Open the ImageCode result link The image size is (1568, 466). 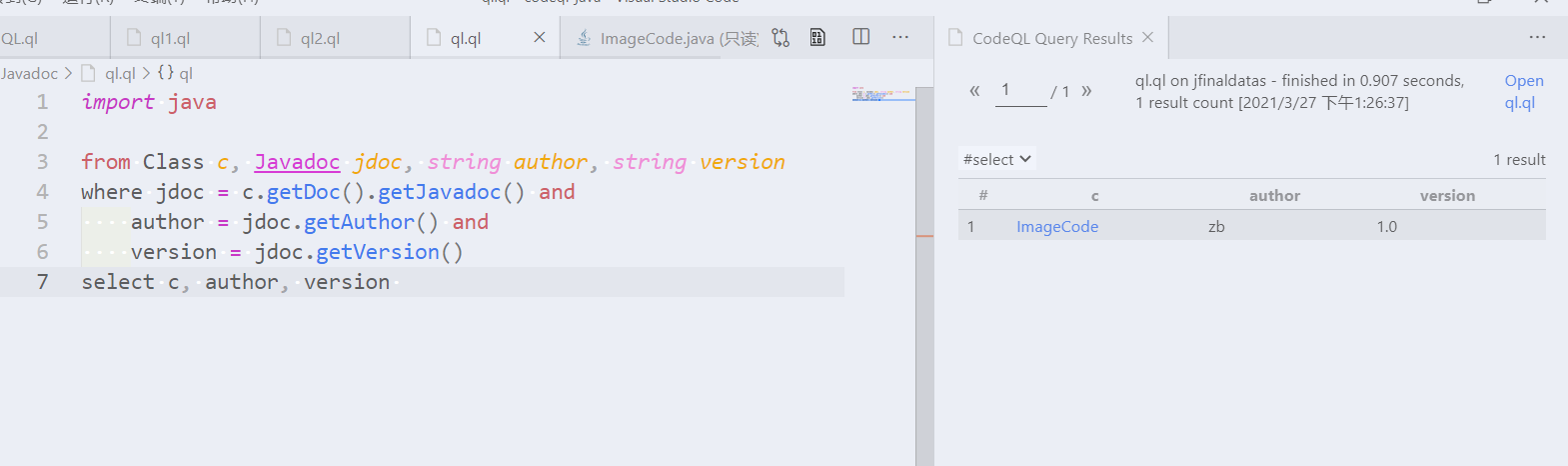point(1057,227)
